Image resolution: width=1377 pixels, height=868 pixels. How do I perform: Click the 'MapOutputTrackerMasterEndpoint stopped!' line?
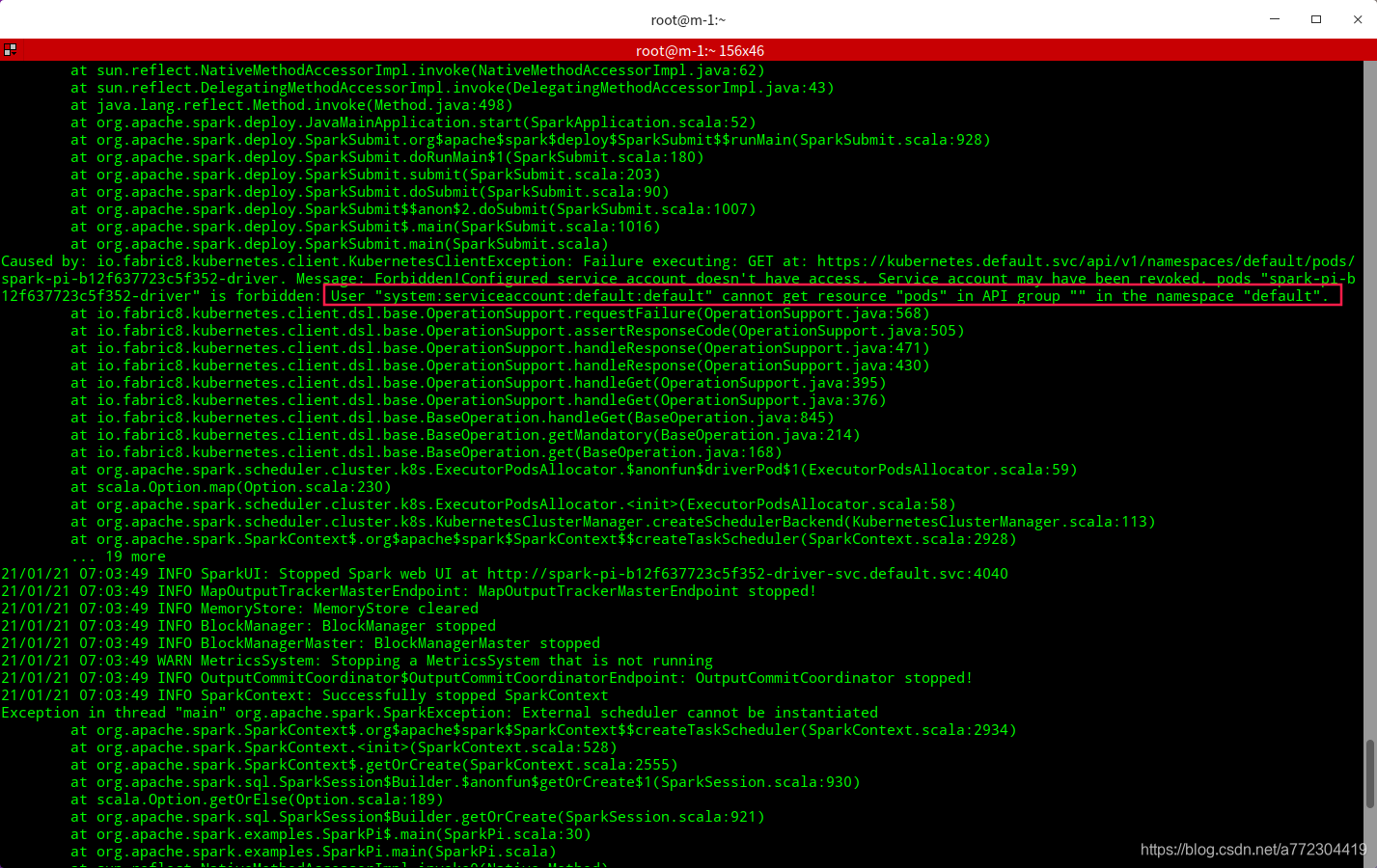click(x=409, y=591)
